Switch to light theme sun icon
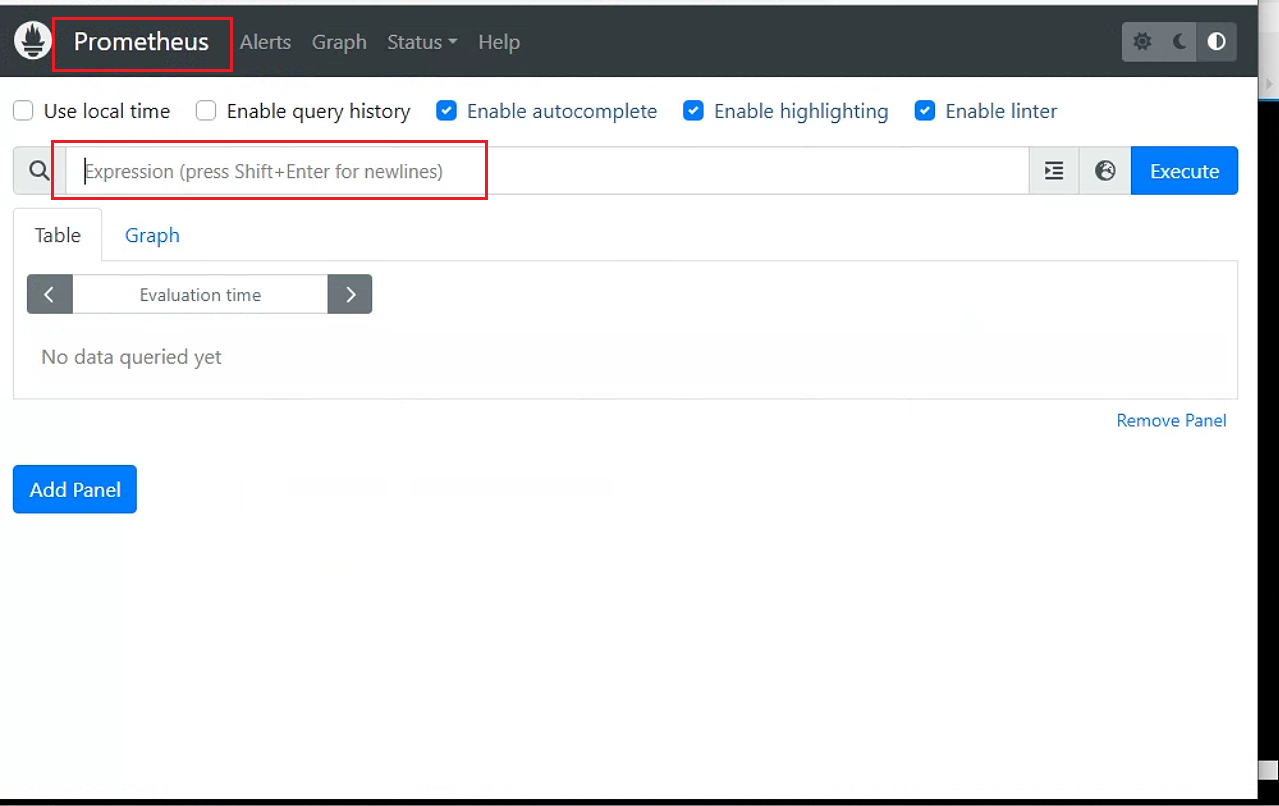This screenshot has height=806, width=1279. click(1142, 42)
